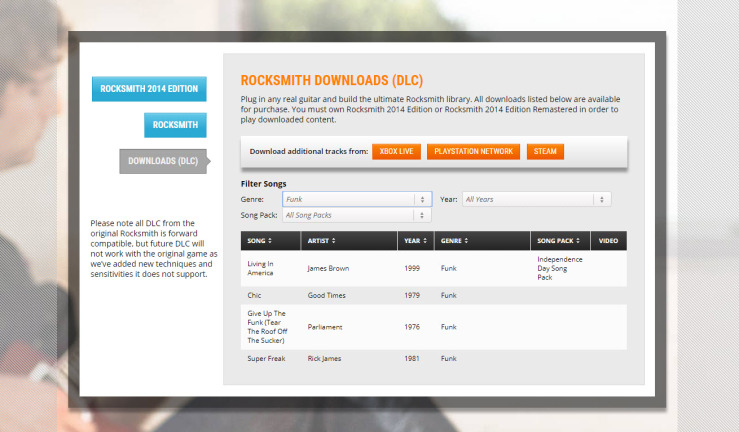This screenshot has height=432, width=739.
Task: Click the Year dropdown arrow stepper
Action: click(x=602, y=199)
